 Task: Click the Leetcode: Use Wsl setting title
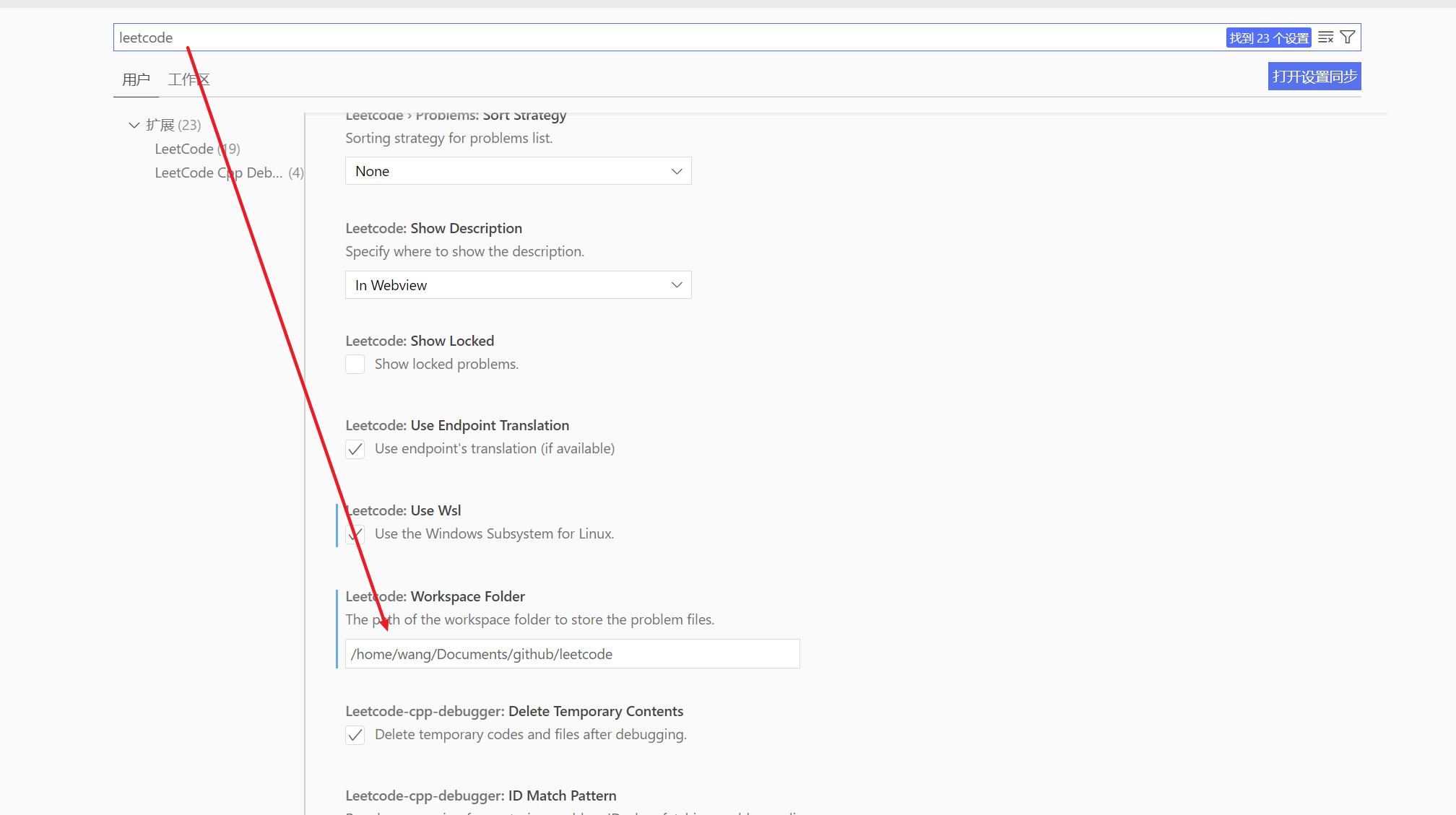(x=403, y=510)
